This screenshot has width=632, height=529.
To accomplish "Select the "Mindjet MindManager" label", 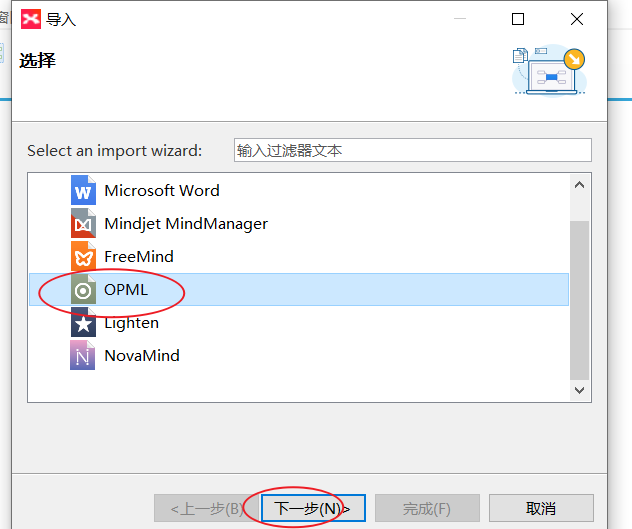I will pyautogui.click(x=186, y=224).
